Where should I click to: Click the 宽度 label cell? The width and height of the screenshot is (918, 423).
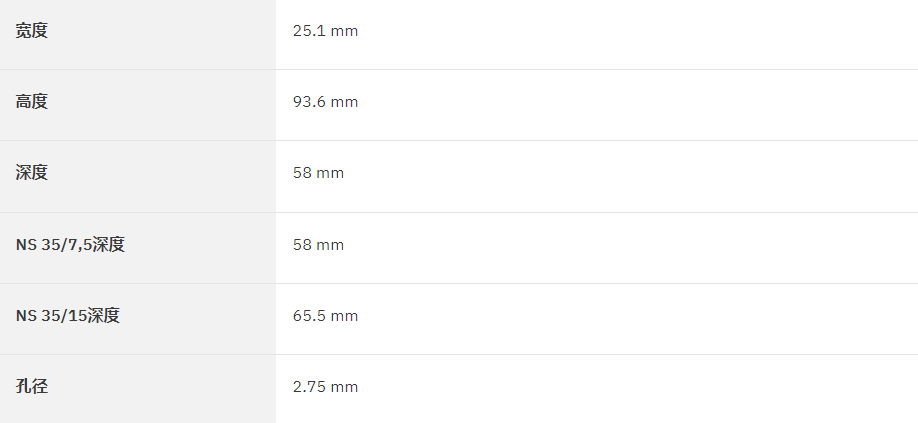[138, 32]
